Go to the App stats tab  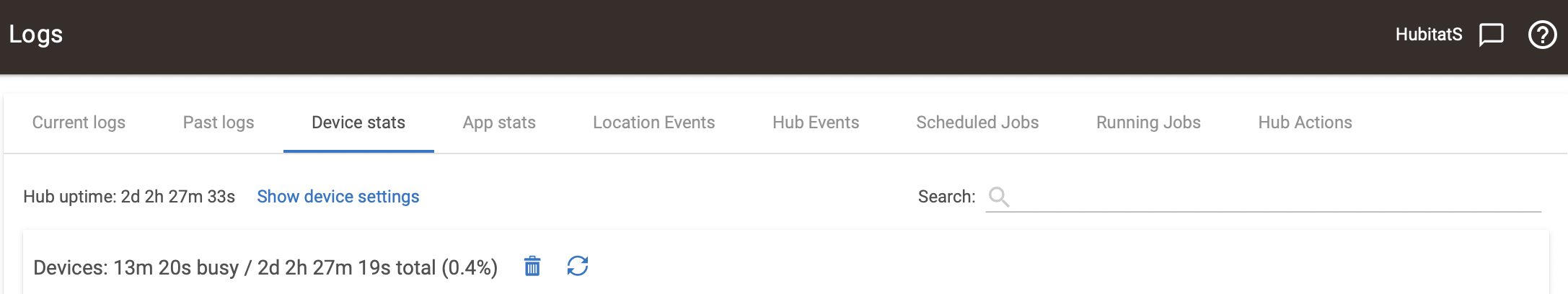[x=499, y=122]
